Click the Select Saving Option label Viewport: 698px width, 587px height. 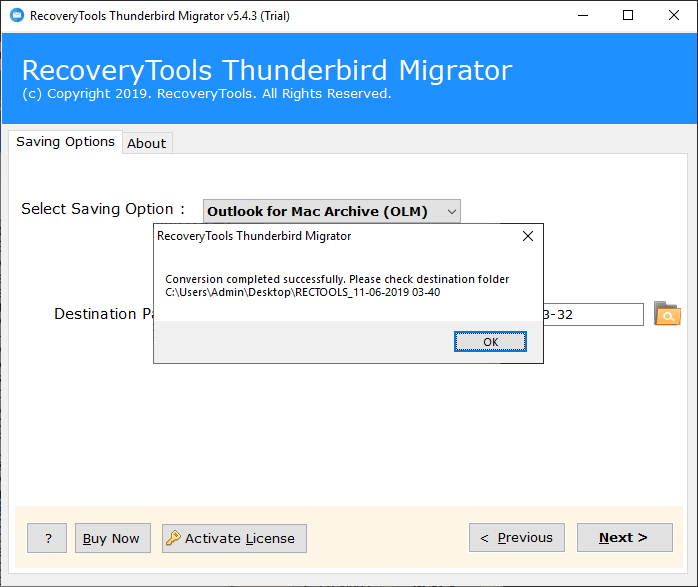click(103, 209)
